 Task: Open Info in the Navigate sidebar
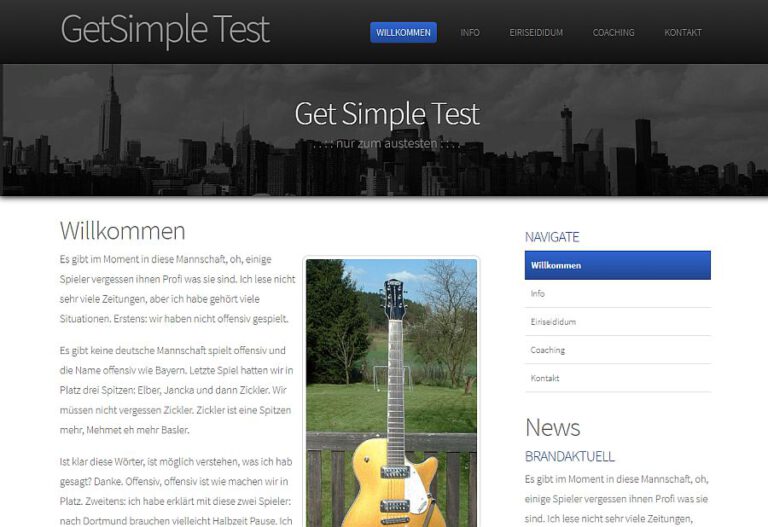(618, 293)
